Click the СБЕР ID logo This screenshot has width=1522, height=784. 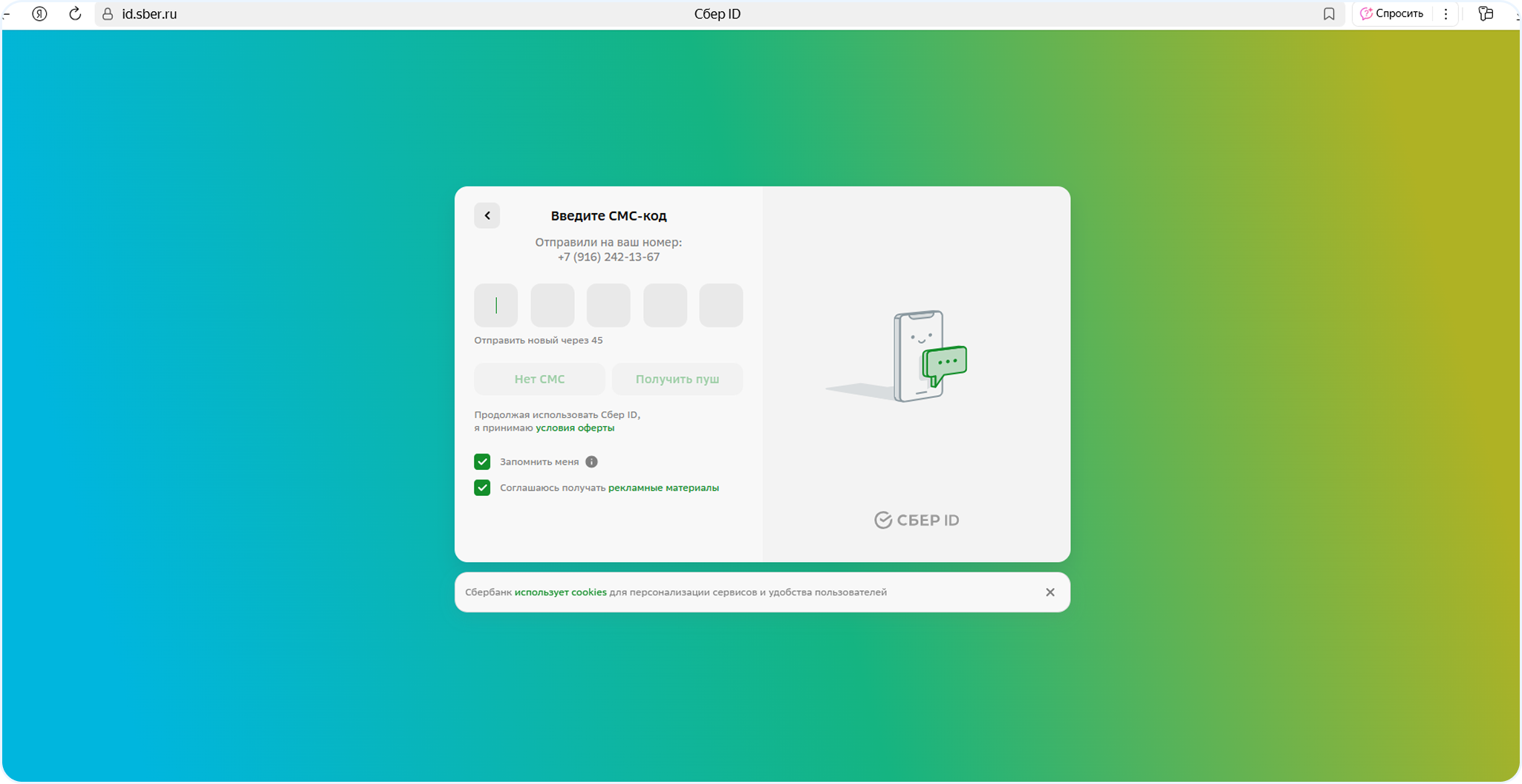pyautogui.click(x=917, y=520)
